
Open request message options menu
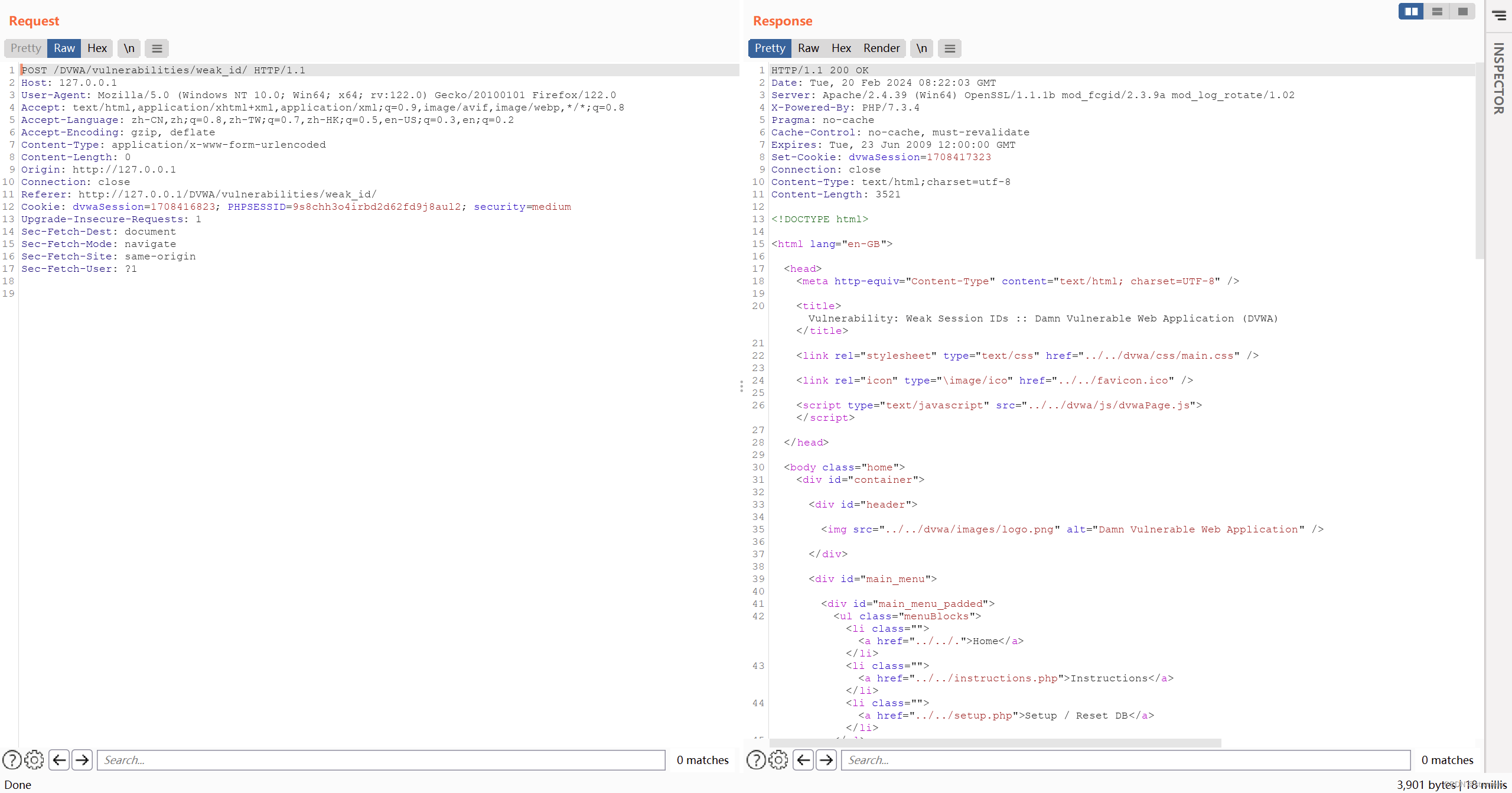[157, 48]
